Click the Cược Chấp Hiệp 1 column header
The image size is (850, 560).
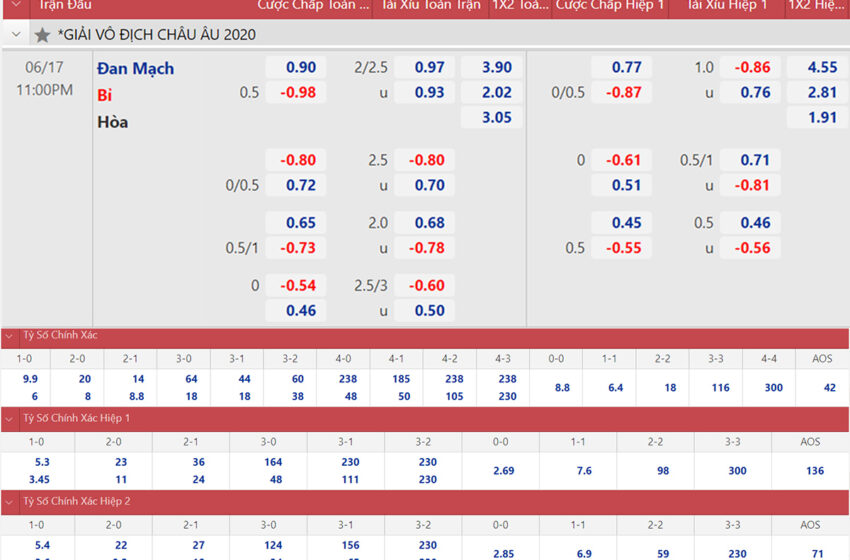point(610,5)
